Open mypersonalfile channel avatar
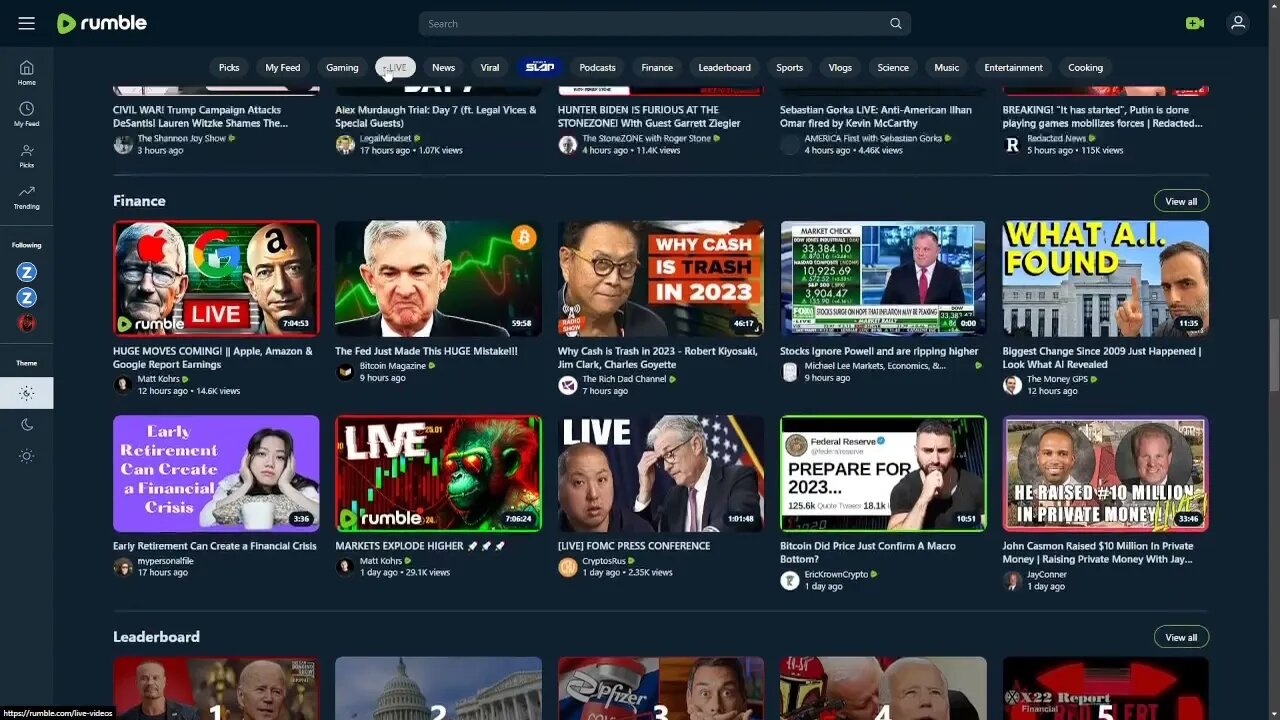This screenshot has height=720, width=1280. coord(123,567)
